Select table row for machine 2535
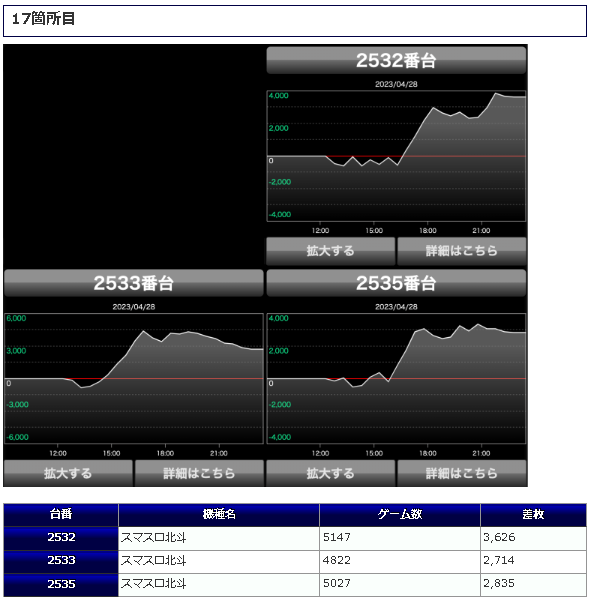This screenshot has width=591, height=602. [x=295, y=585]
